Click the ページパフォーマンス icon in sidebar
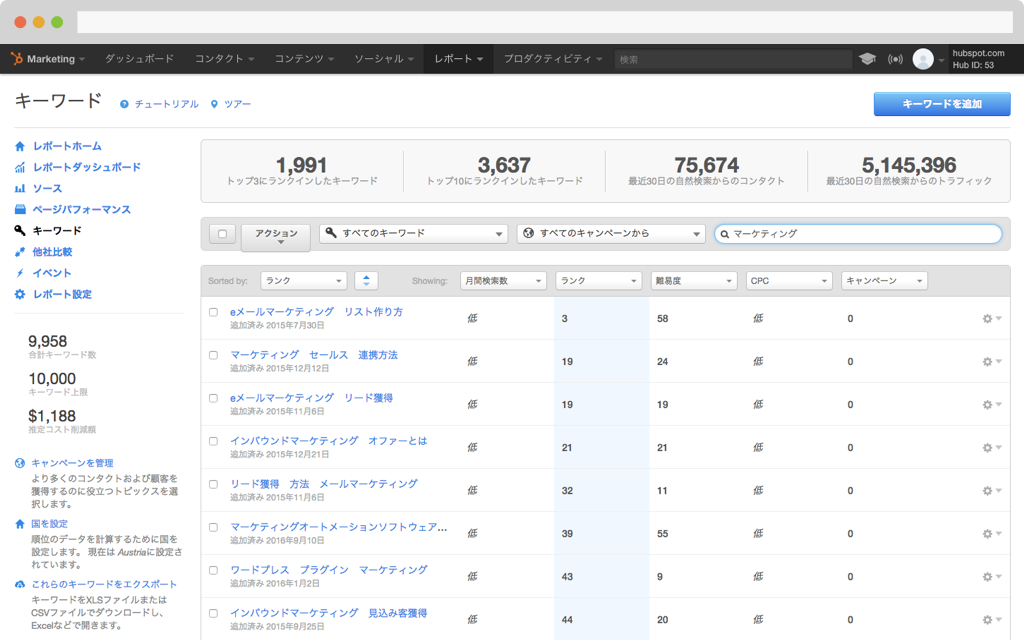 point(20,210)
